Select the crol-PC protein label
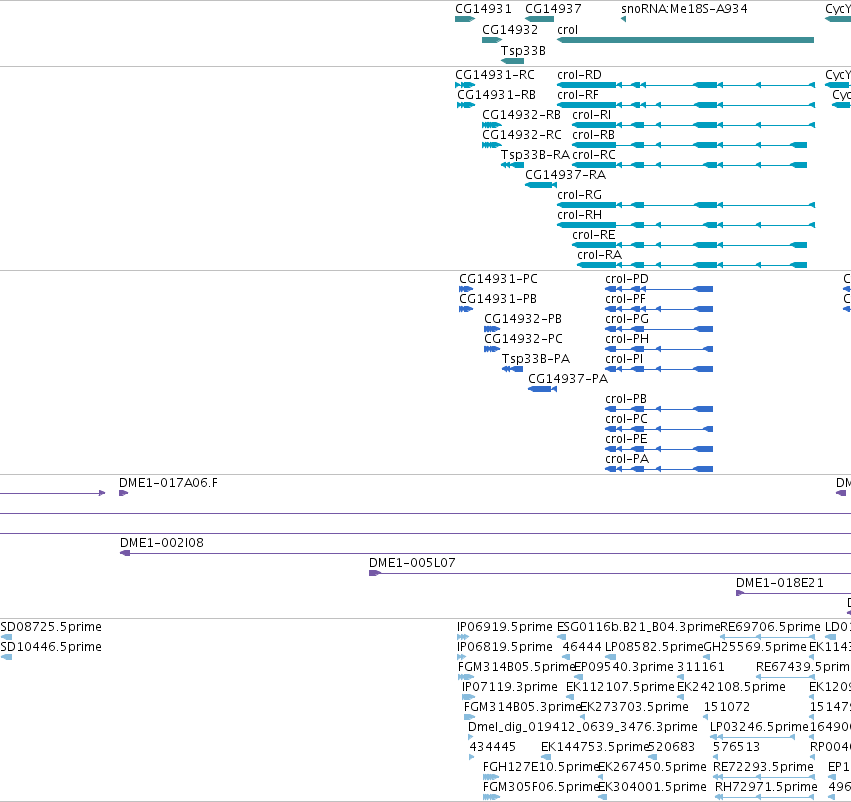This screenshot has height=802, width=851. (626, 419)
